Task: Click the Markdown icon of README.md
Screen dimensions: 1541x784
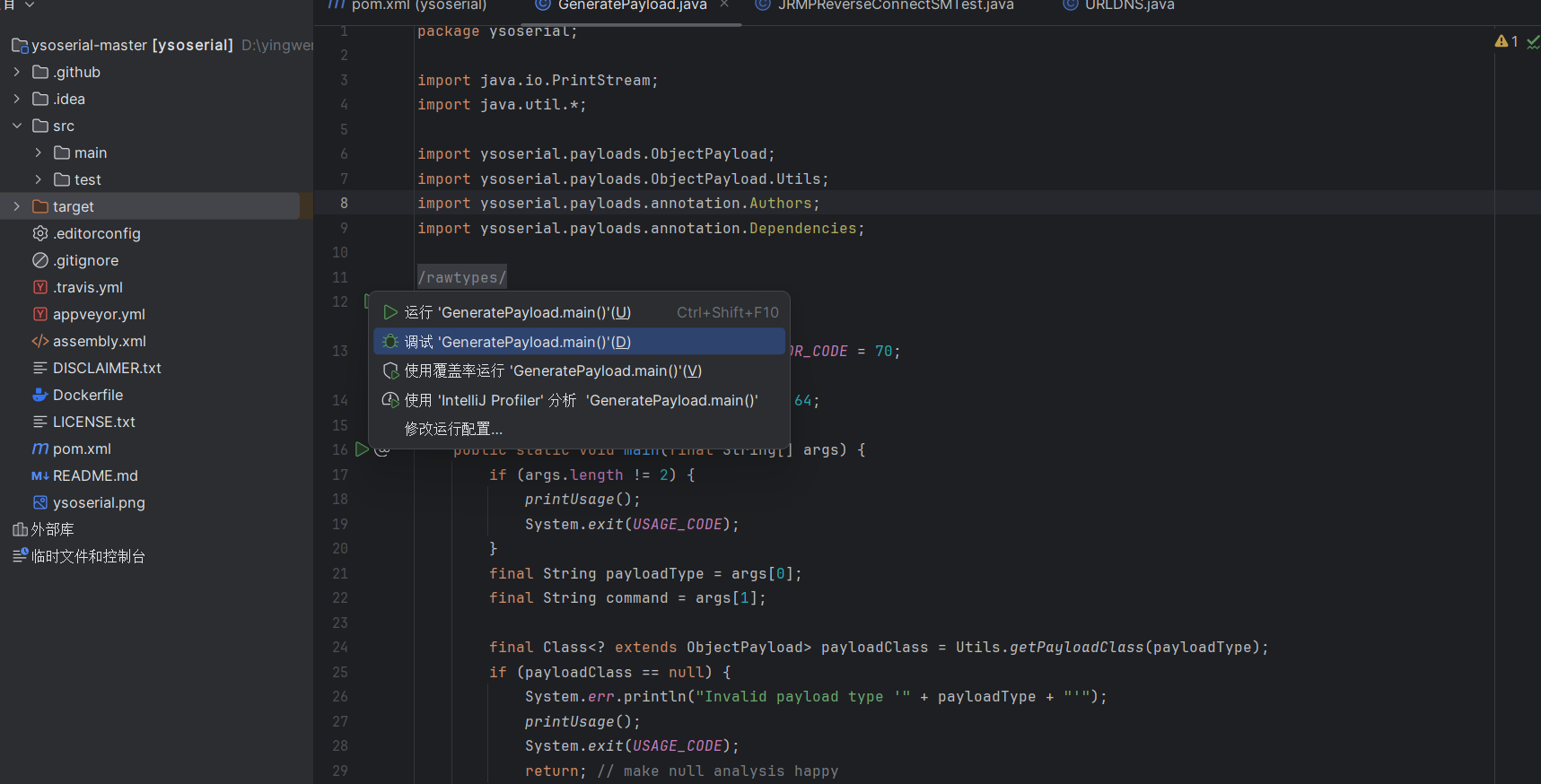Action: tap(40, 475)
